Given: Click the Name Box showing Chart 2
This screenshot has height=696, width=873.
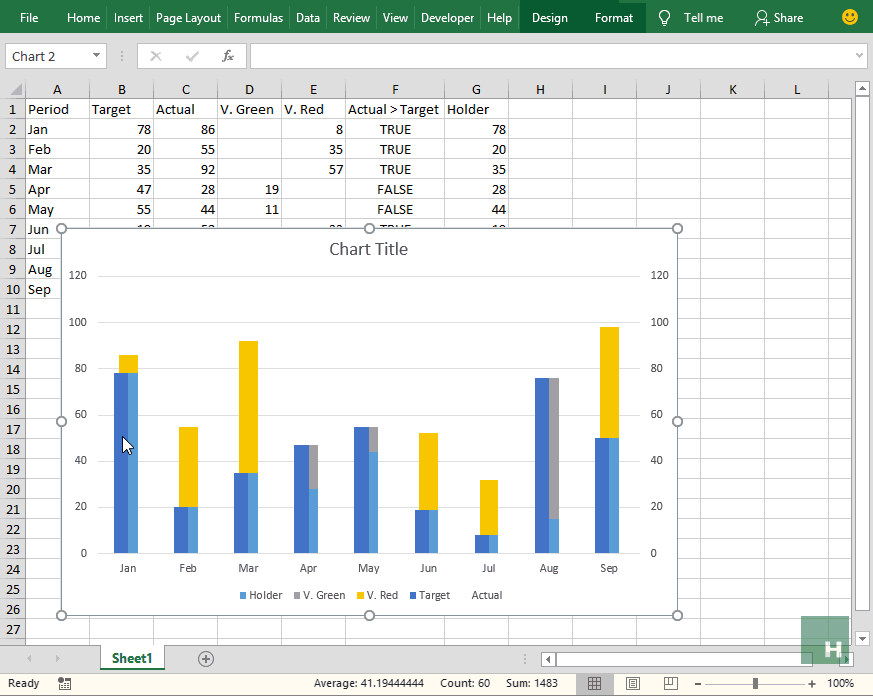Looking at the screenshot, I should click(x=48, y=56).
